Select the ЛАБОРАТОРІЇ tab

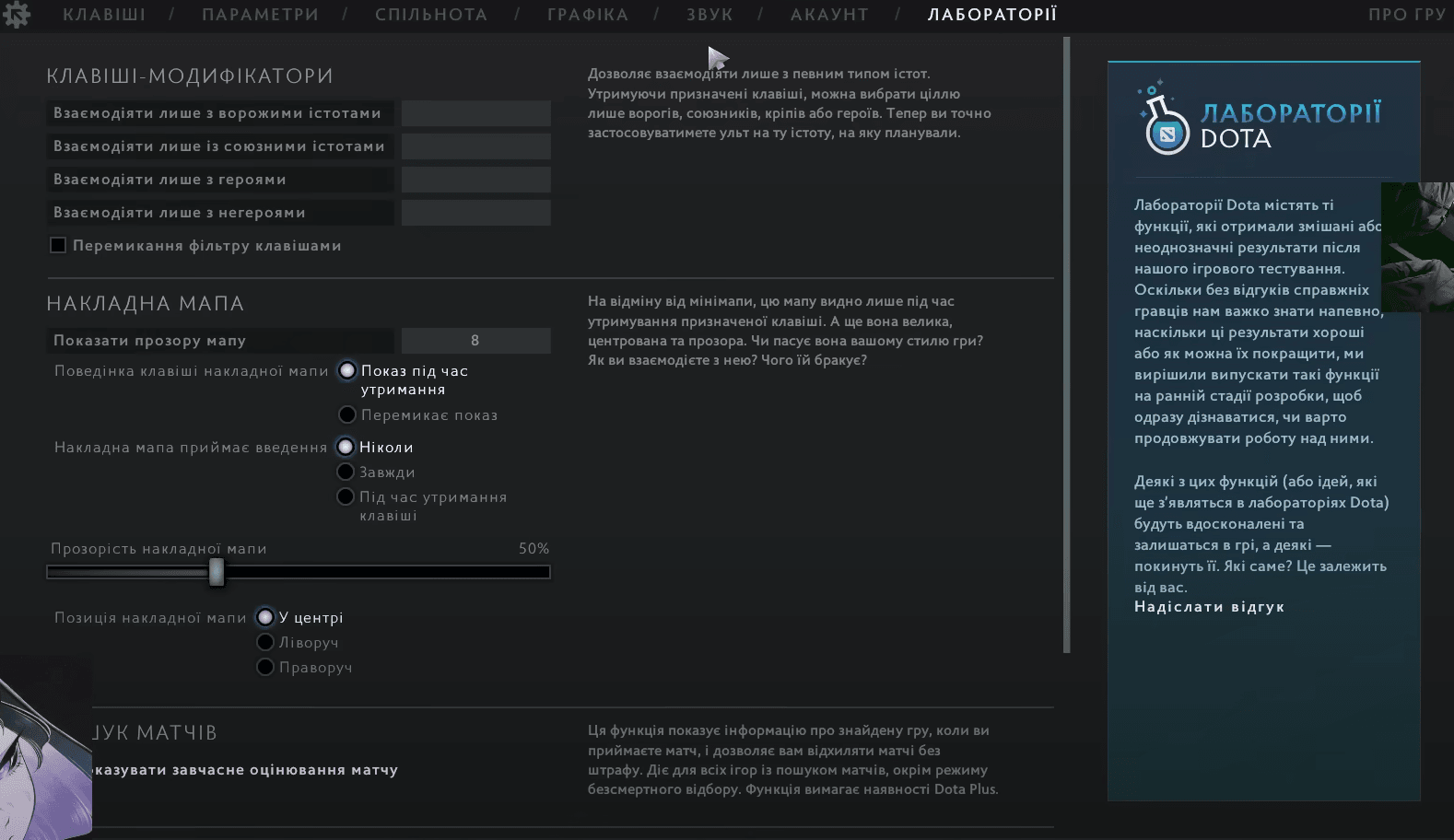992,15
